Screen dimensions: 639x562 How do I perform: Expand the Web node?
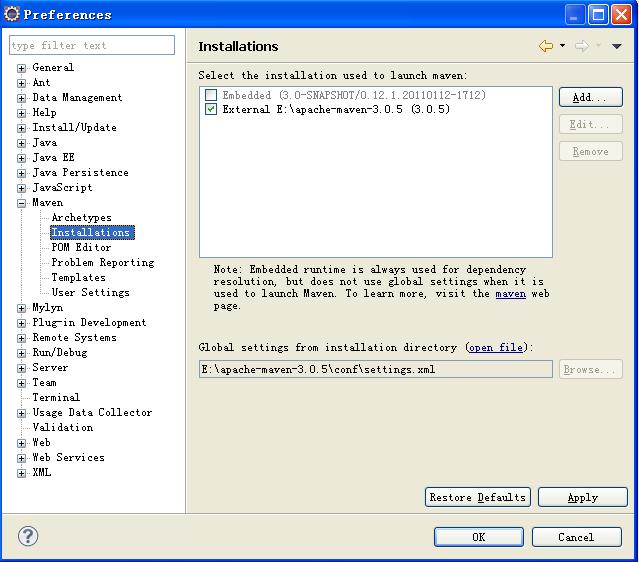point(22,443)
